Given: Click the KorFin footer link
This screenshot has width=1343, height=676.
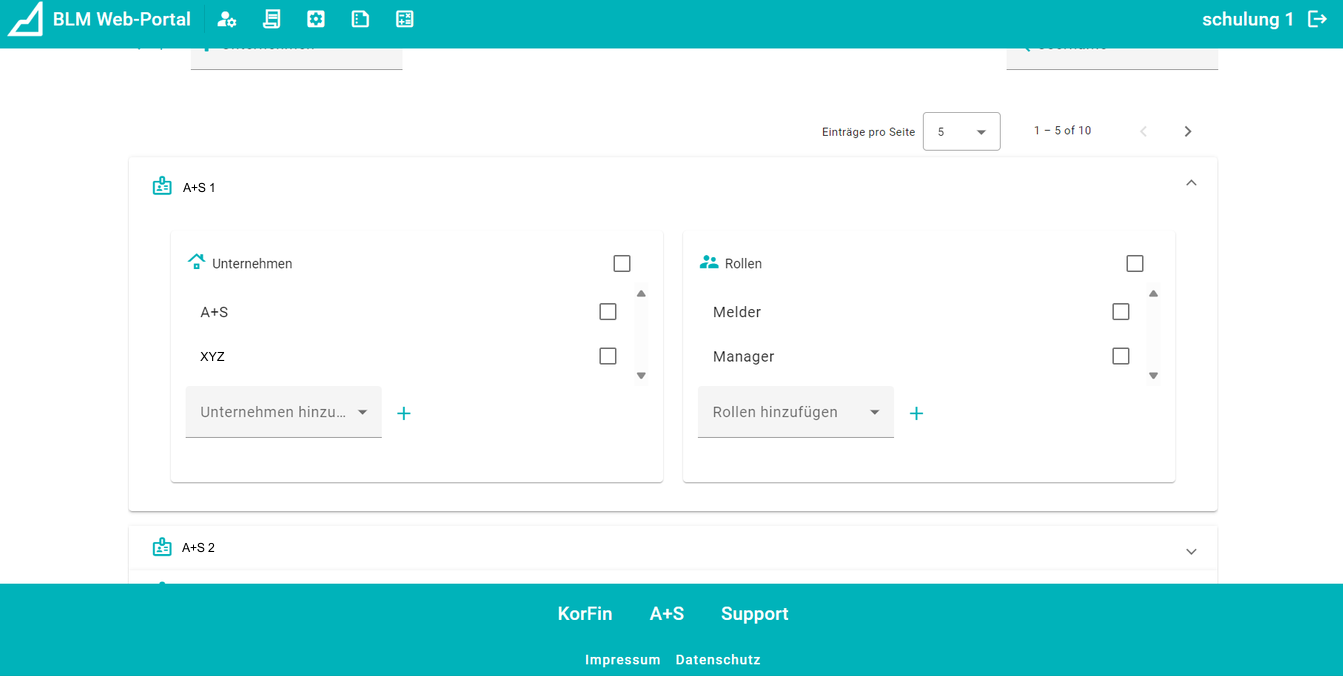Looking at the screenshot, I should pos(584,614).
